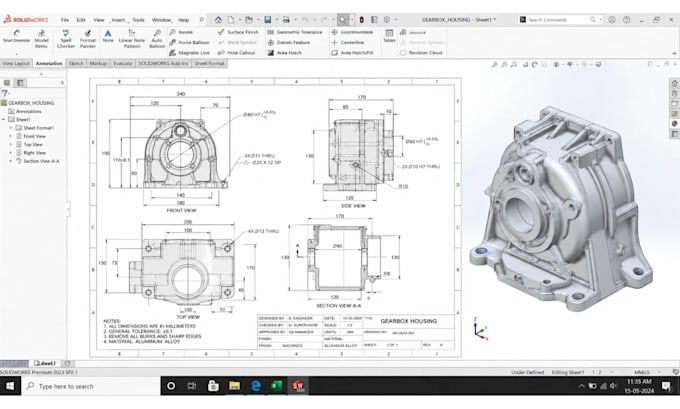
Task: Click the Open file icon
Action: pyautogui.click(x=248, y=20)
